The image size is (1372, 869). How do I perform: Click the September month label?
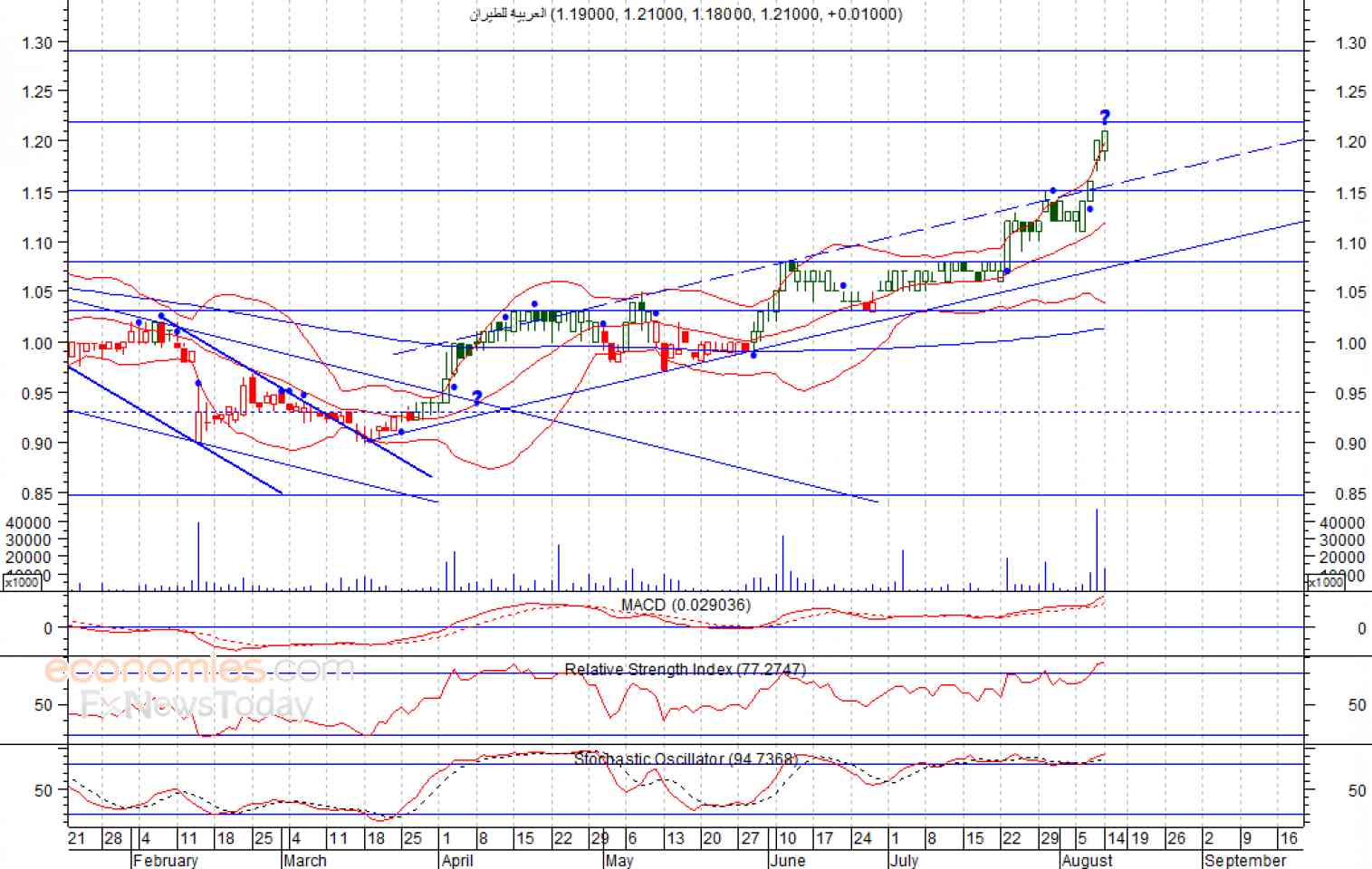1244,860
